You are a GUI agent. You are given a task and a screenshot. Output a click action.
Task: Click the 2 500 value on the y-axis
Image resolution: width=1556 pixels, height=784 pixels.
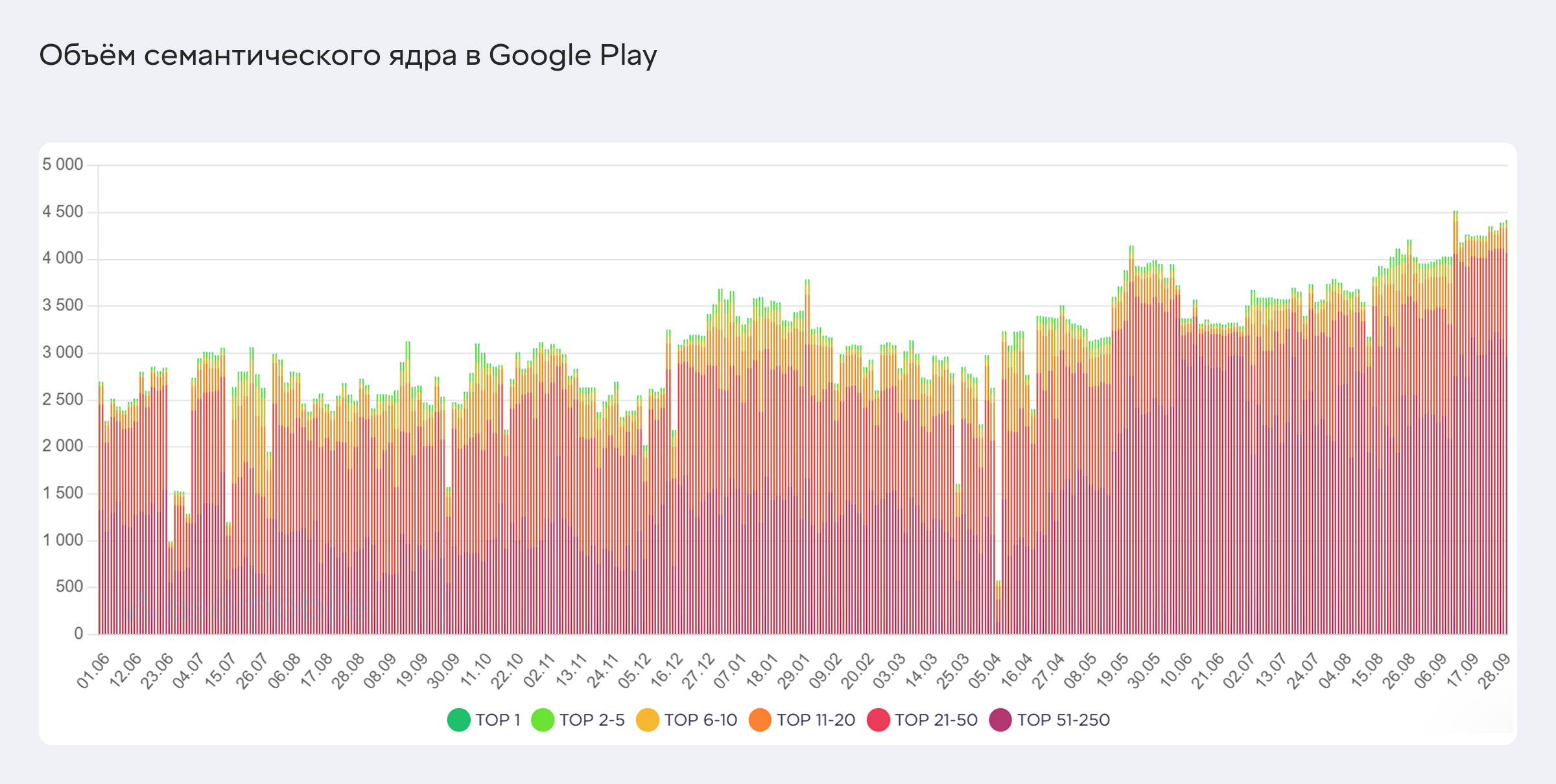(63, 400)
